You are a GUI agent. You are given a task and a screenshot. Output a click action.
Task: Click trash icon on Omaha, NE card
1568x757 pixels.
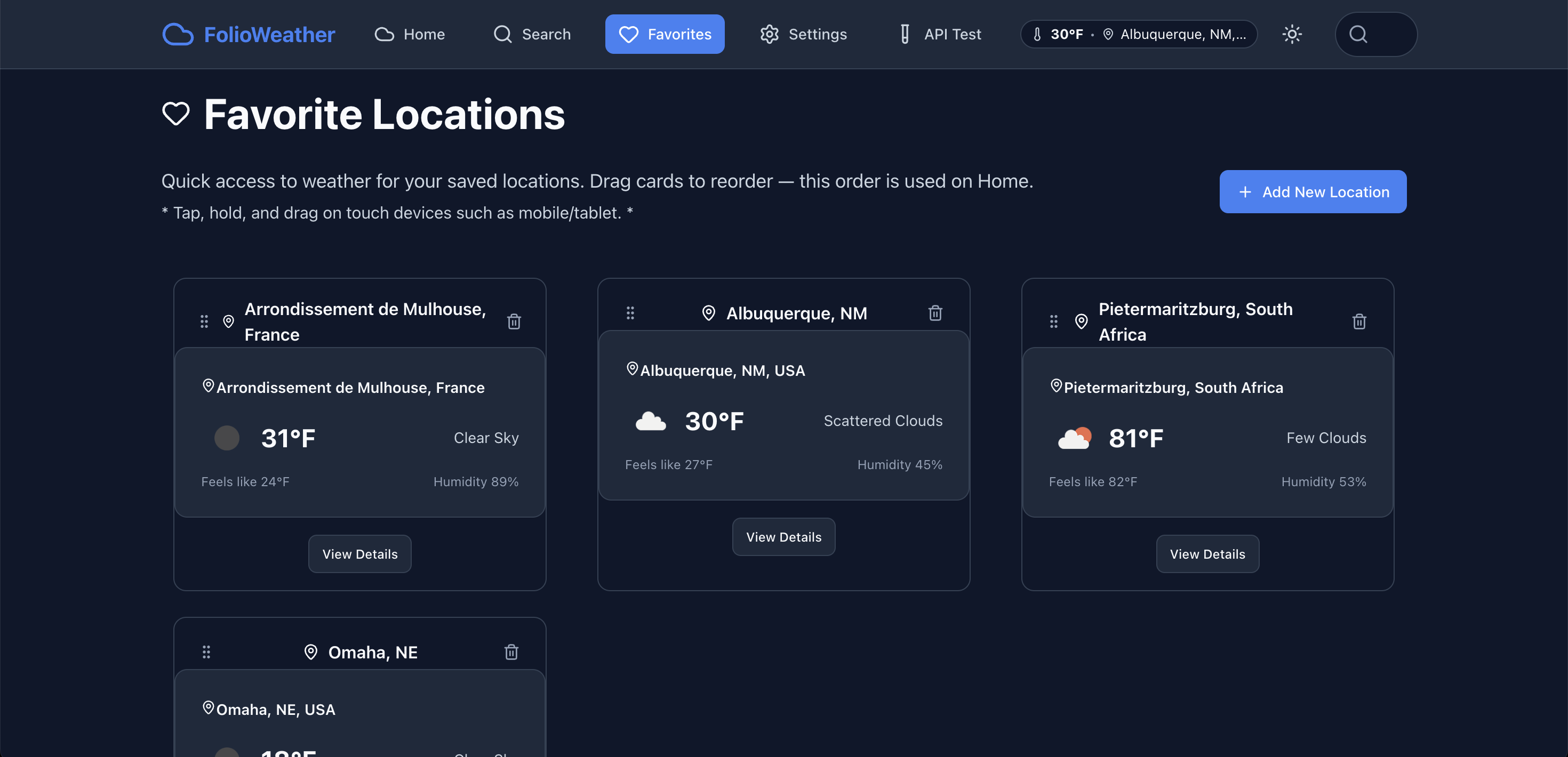point(511,653)
